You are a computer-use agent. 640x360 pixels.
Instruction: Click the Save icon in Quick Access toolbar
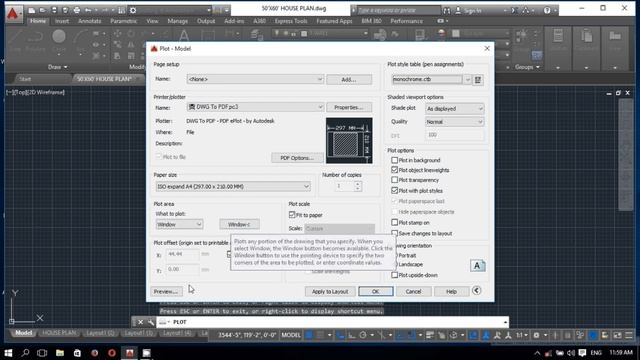(x=54, y=10)
